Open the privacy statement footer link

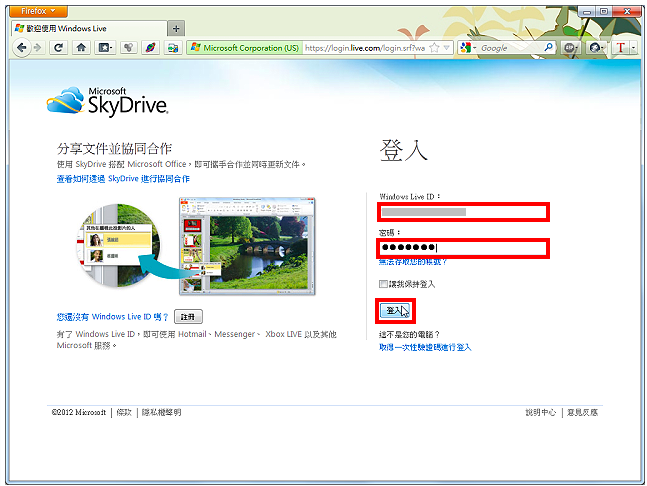click(161, 412)
